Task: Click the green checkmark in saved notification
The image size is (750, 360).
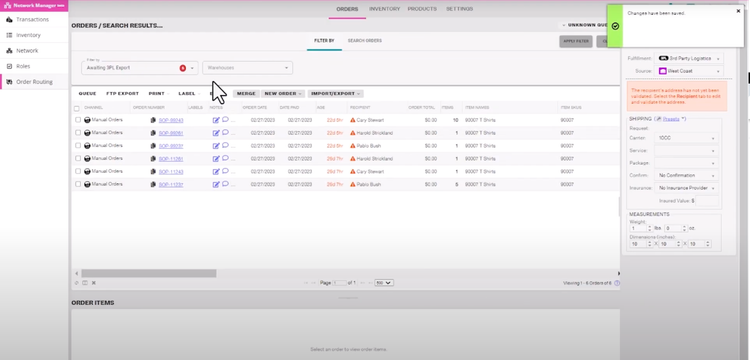Action: click(x=615, y=26)
